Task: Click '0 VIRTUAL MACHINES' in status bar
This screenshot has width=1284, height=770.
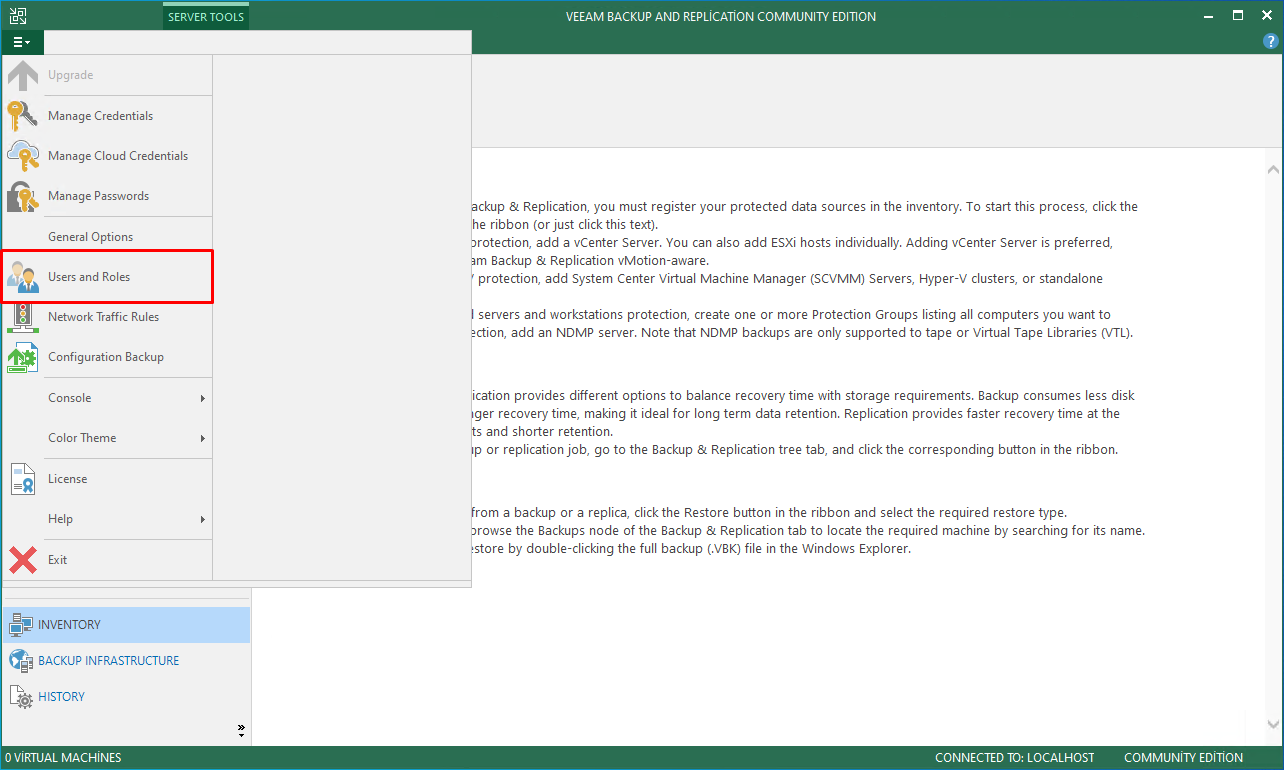Action: click(63, 758)
